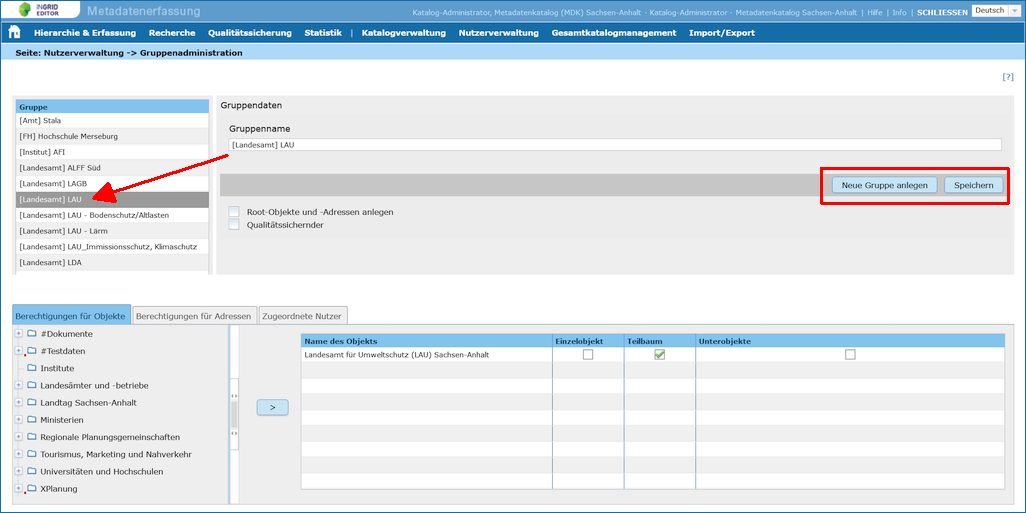The image size is (1026, 513).
Task: Open the Qualitätssicherung menu
Action: (x=250, y=33)
